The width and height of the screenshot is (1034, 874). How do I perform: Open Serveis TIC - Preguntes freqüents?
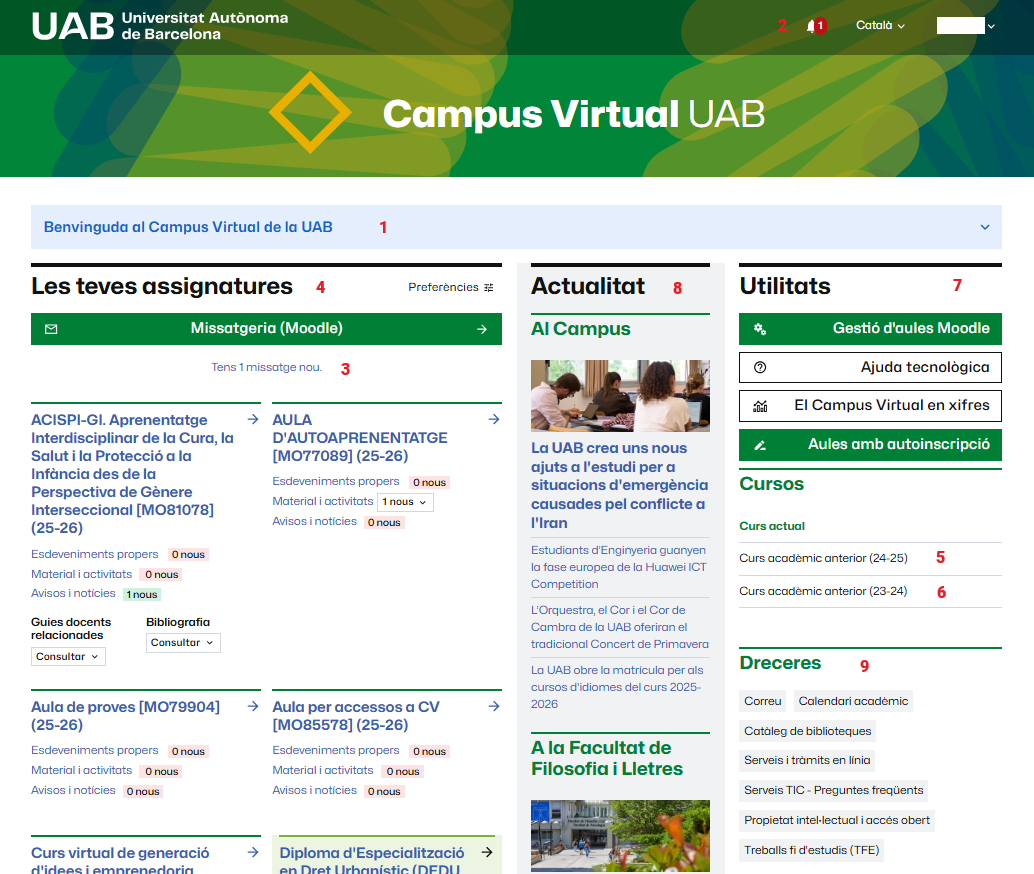pos(834,790)
